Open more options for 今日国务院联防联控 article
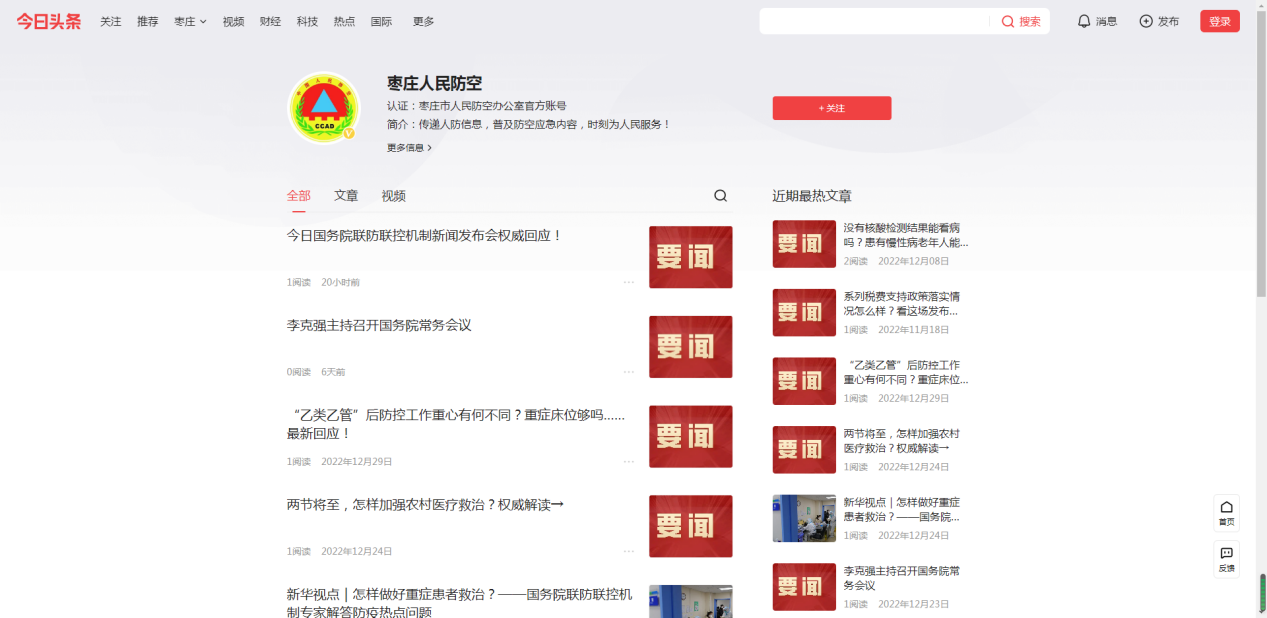The height and width of the screenshot is (618, 1267). point(629,282)
